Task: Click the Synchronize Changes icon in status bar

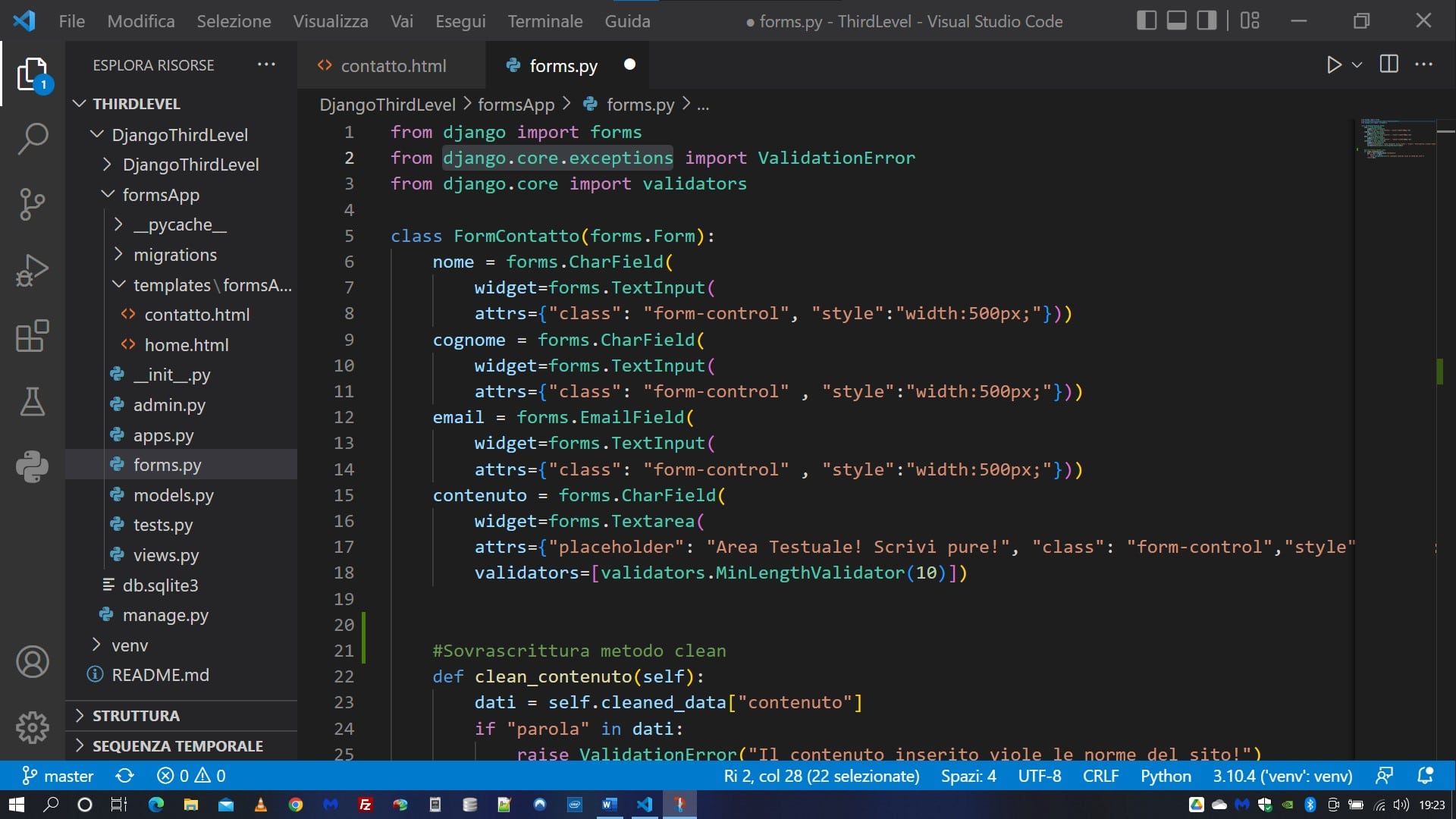Action: 125,776
